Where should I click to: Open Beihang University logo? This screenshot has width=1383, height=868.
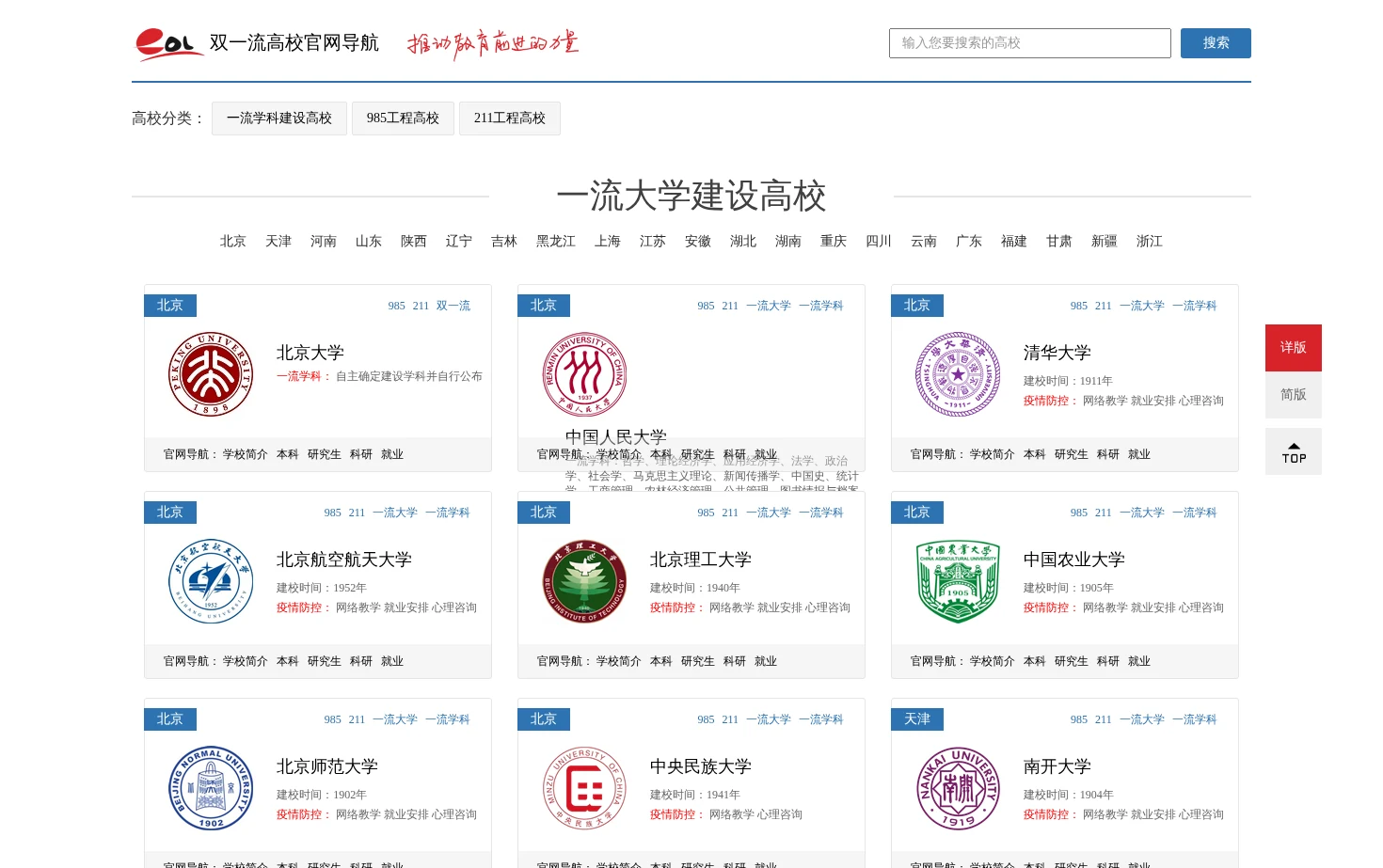click(x=211, y=581)
